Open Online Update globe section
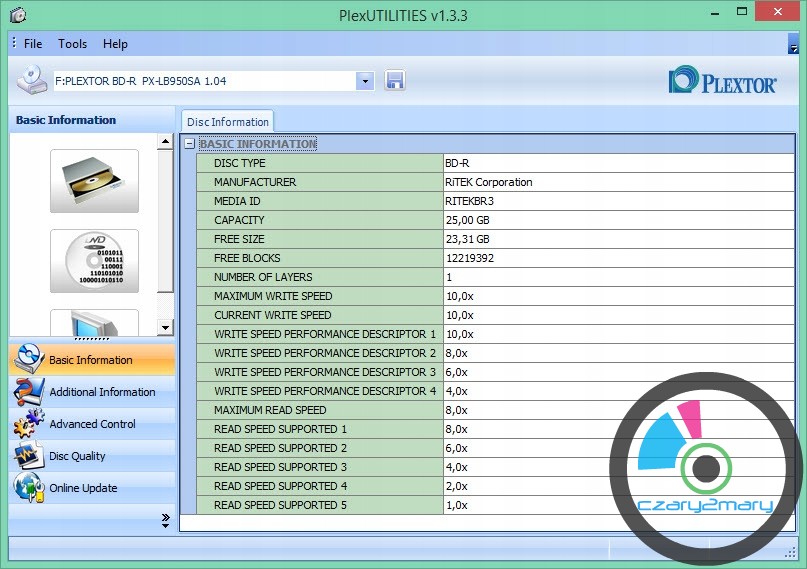Image resolution: width=807 pixels, height=569 pixels. click(83, 488)
